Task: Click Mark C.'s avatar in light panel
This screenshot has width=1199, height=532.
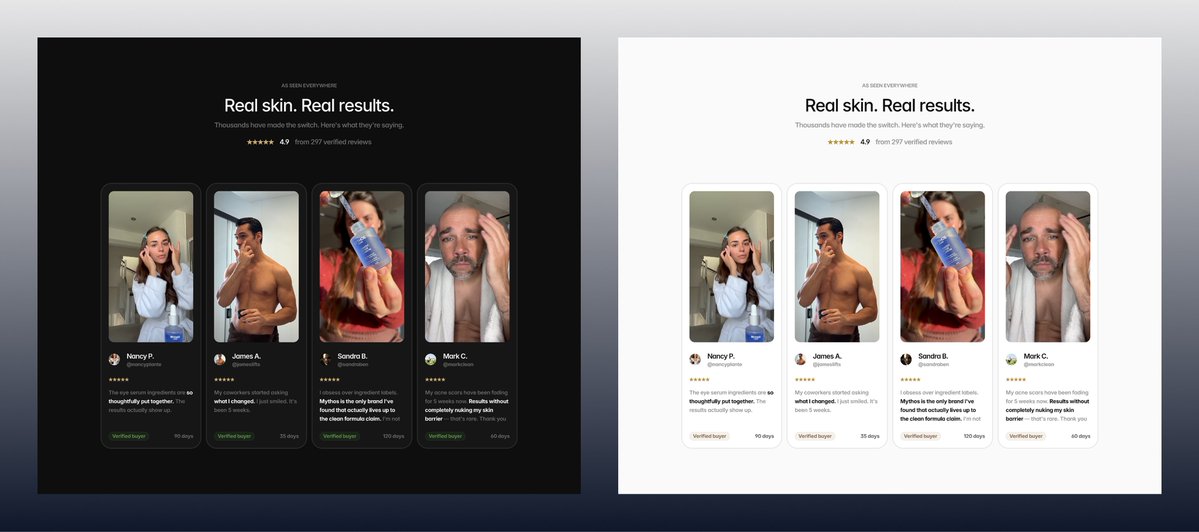Action: pos(1012,359)
